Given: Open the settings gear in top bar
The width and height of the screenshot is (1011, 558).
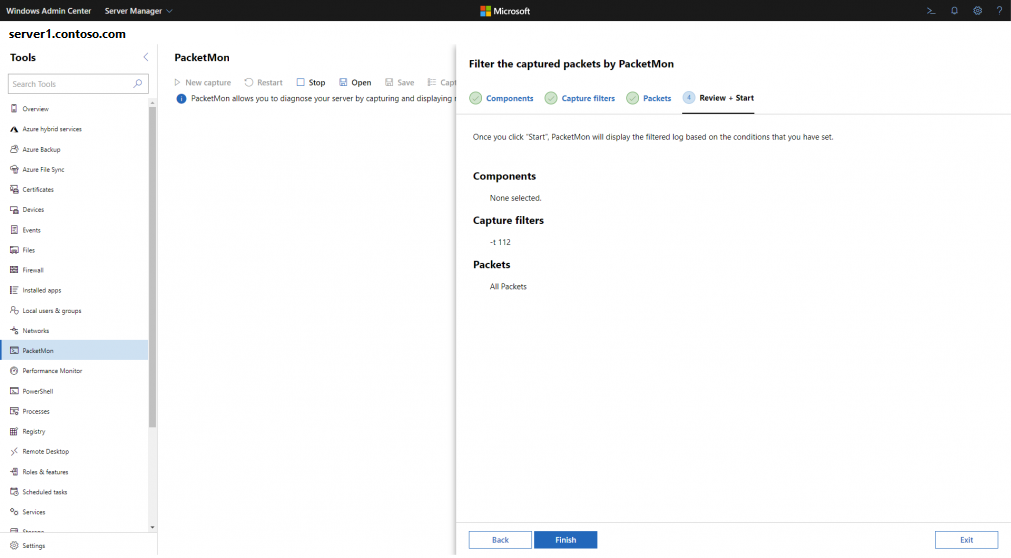Looking at the screenshot, I should tap(977, 11).
